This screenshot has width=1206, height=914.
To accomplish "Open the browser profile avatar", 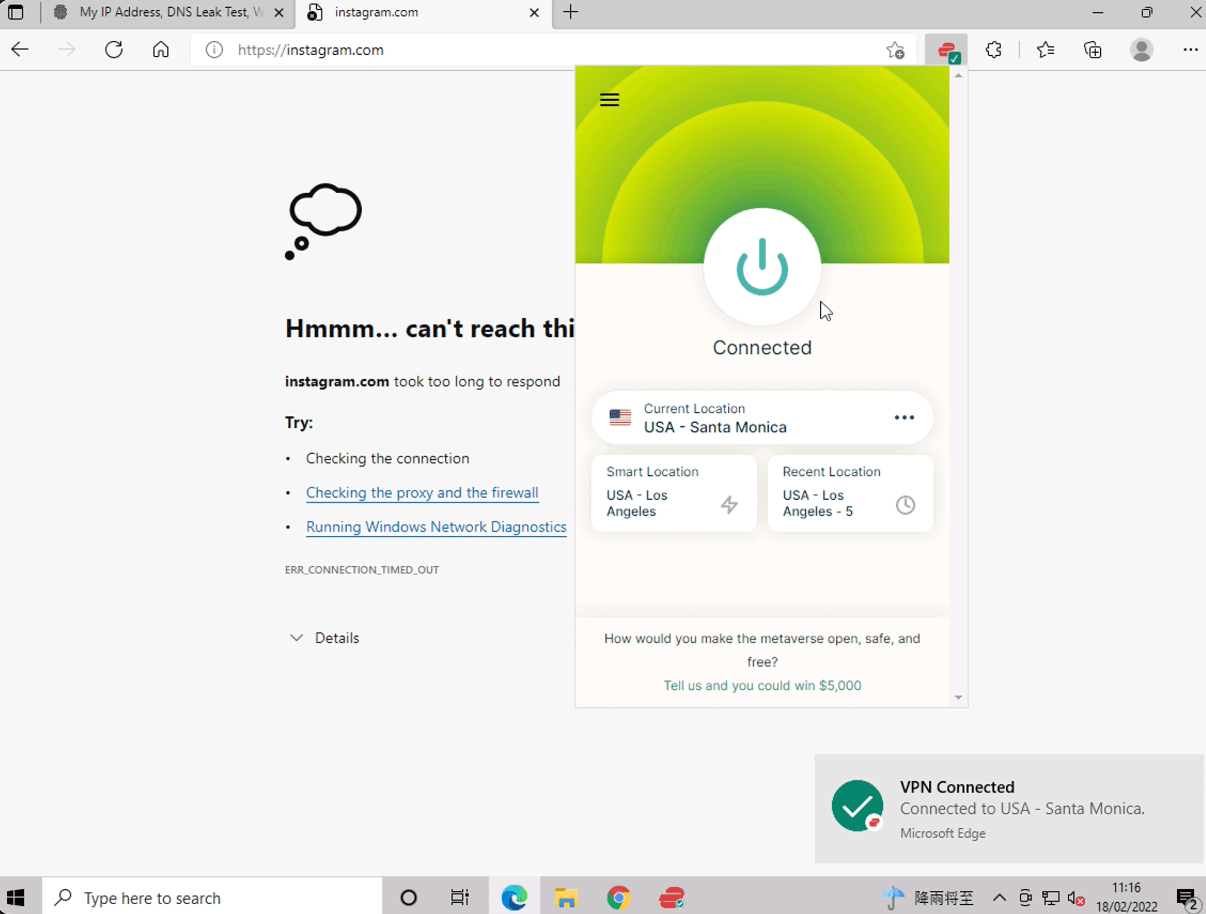I will pos(1141,50).
